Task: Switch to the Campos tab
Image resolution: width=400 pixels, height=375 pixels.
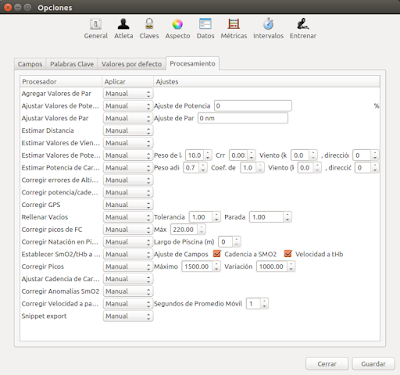Action: click(x=30, y=64)
